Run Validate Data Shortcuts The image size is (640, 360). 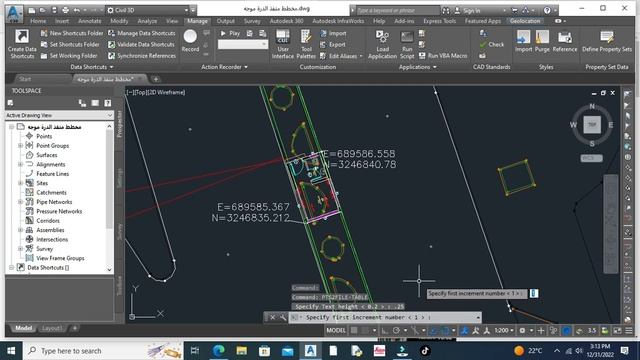(141, 44)
